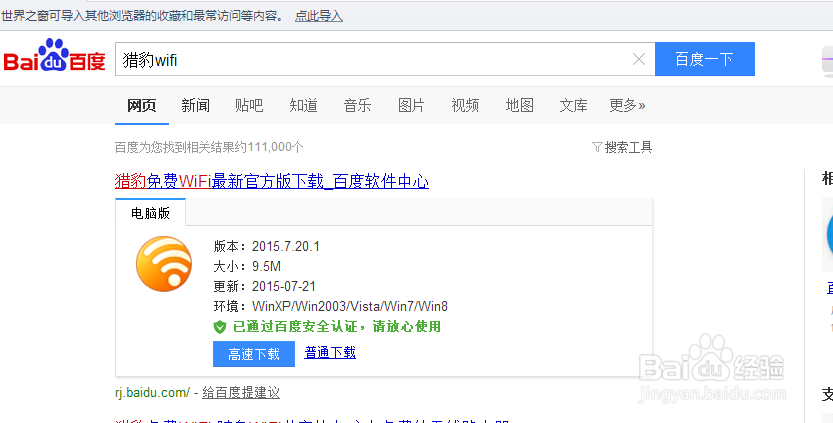833x423 pixels.
Task: Click the WinXP/Win2003/Vista/Win7/Win8 environment text
Action: pos(350,307)
